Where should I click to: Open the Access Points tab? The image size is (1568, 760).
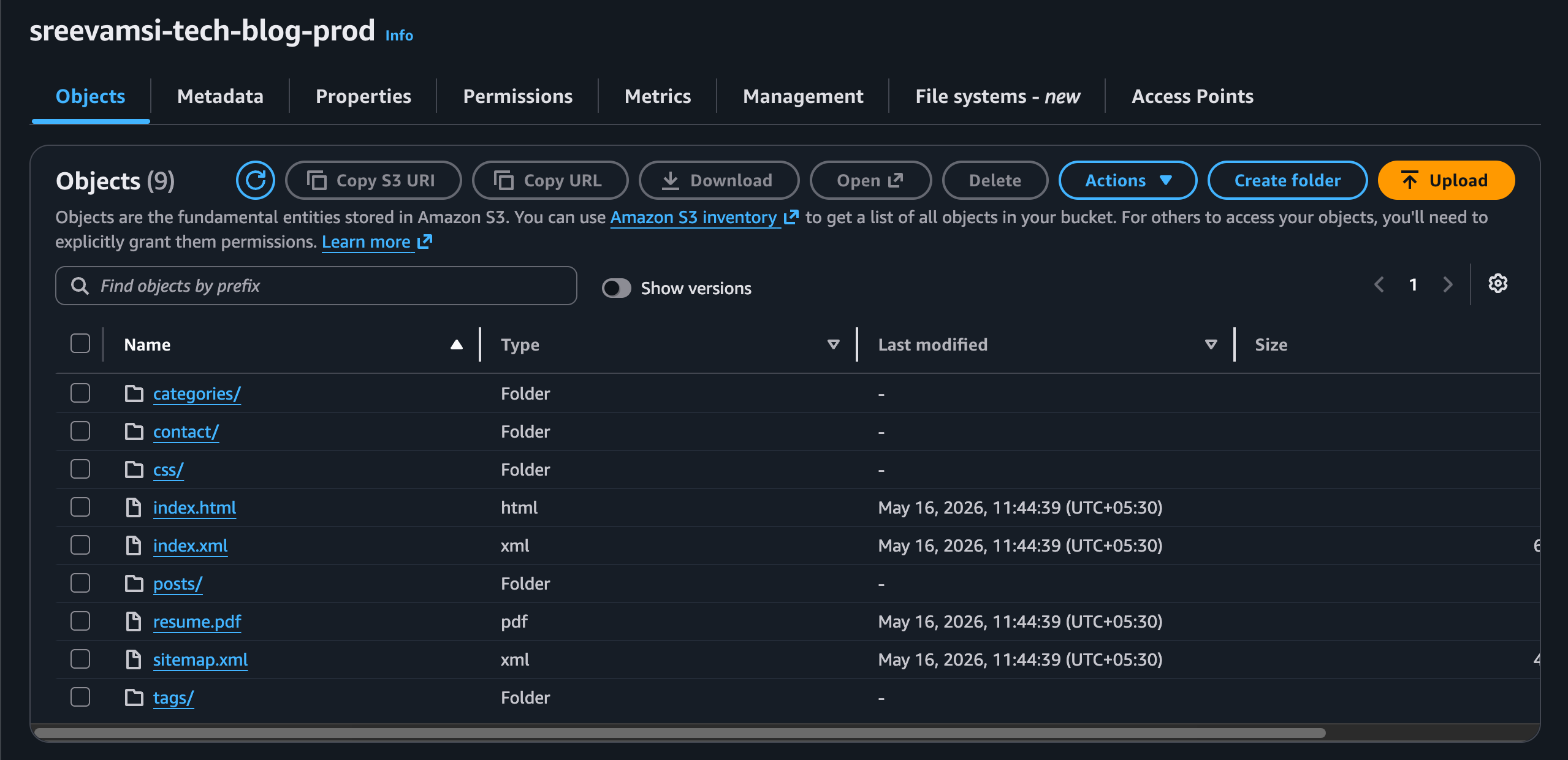[x=1192, y=96]
